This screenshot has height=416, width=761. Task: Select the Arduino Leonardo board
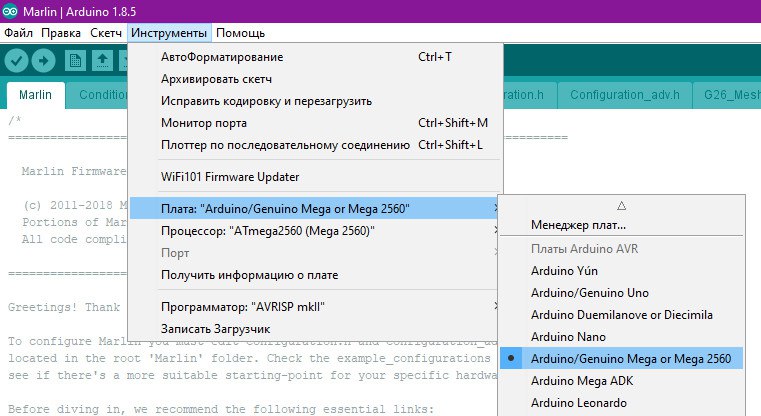[621, 402]
